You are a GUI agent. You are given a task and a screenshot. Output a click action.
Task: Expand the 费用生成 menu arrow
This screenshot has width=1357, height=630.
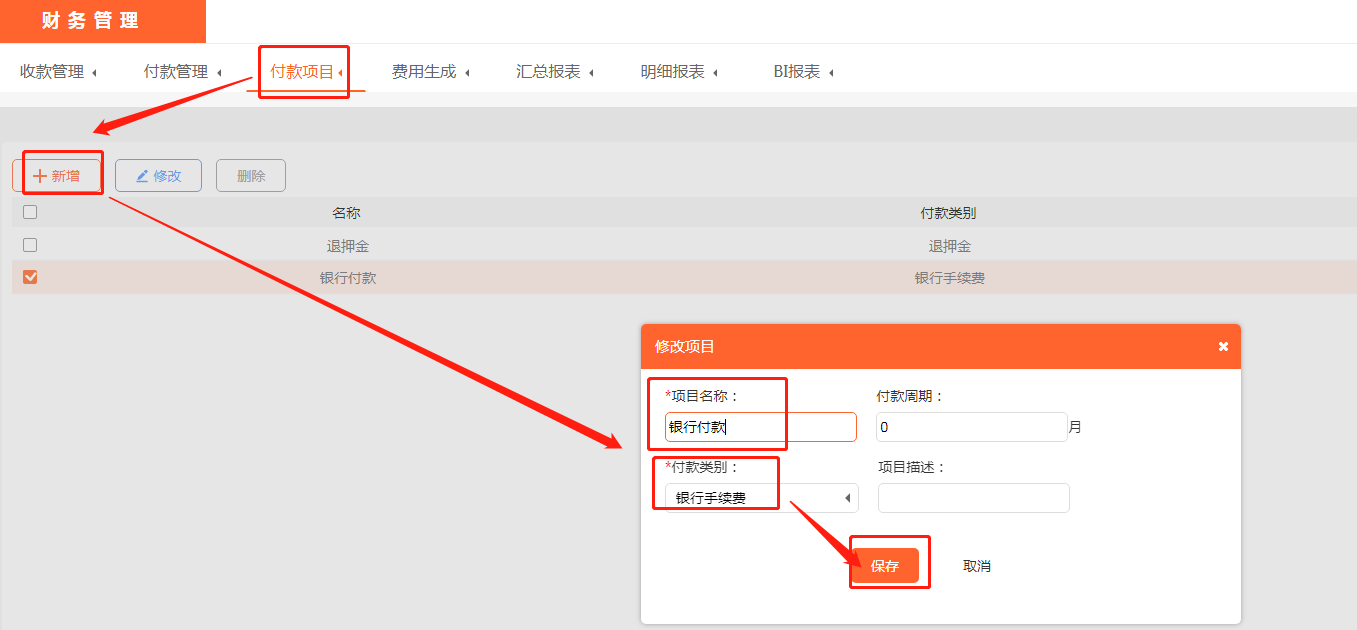(x=467, y=73)
